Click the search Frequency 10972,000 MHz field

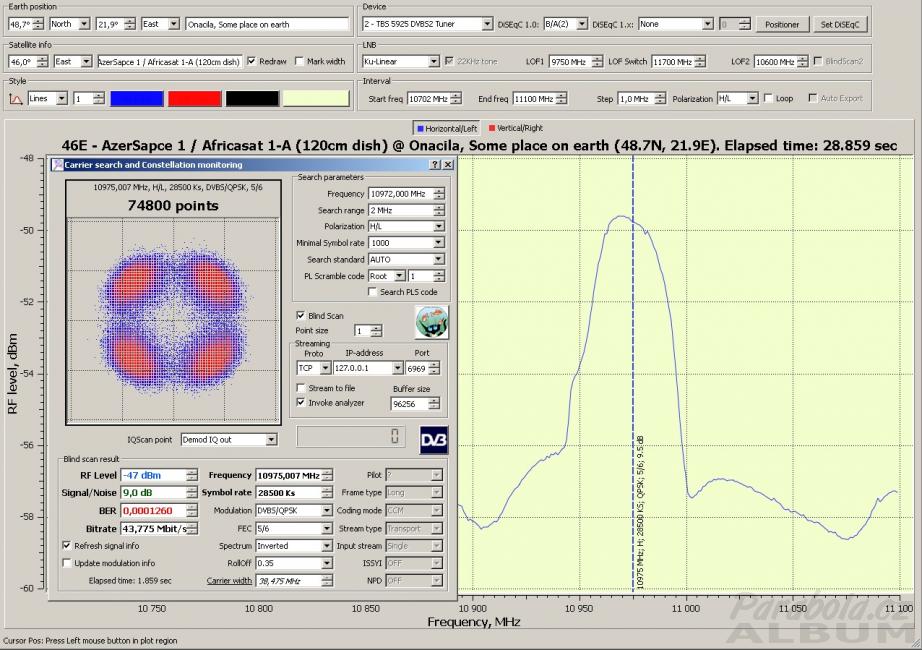[x=401, y=194]
